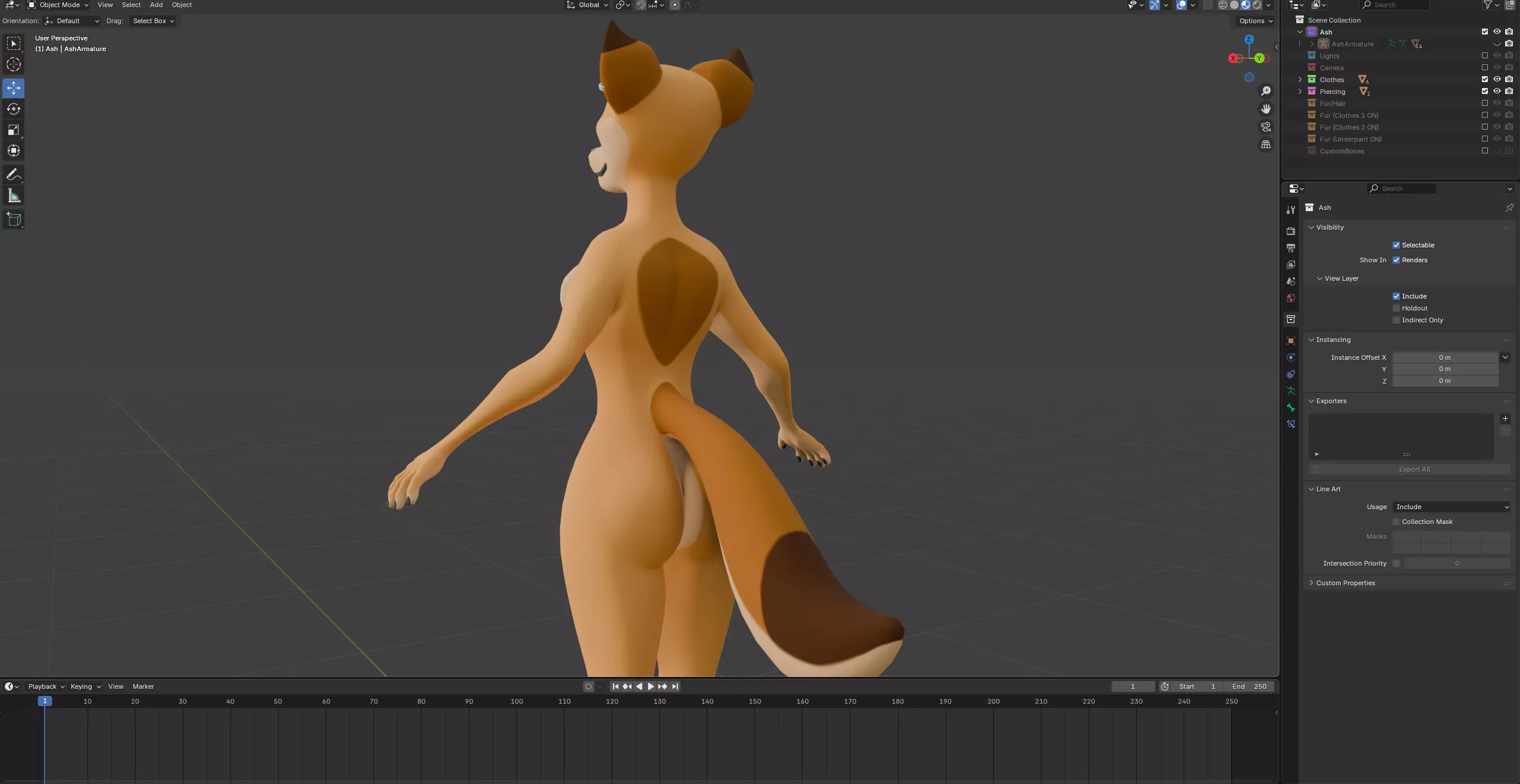Uncheck Show In Renders checkbox
This screenshot has width=1520, height=784.
pos(1396,260)
